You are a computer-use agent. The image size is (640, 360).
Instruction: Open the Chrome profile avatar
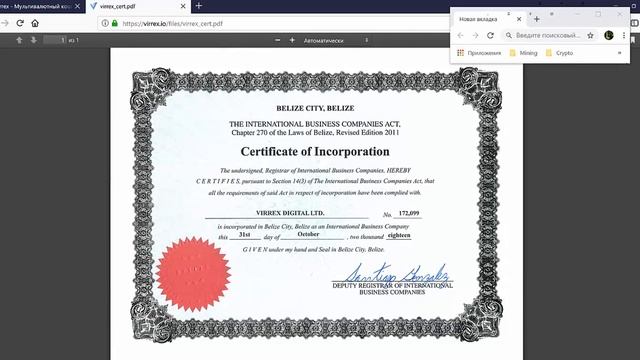pyautogui.click(x=609, y=36)
